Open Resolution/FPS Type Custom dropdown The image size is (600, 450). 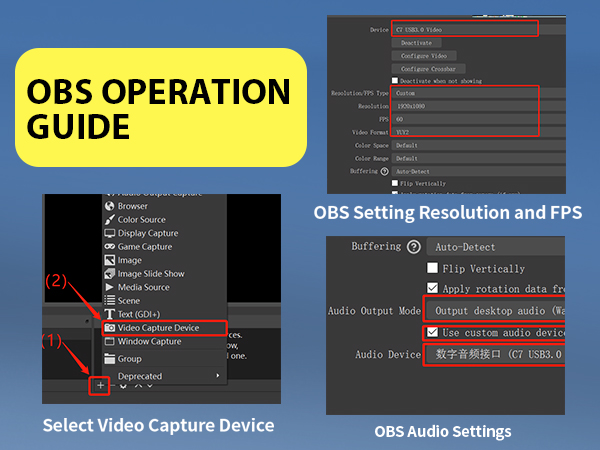pos(478,93)
